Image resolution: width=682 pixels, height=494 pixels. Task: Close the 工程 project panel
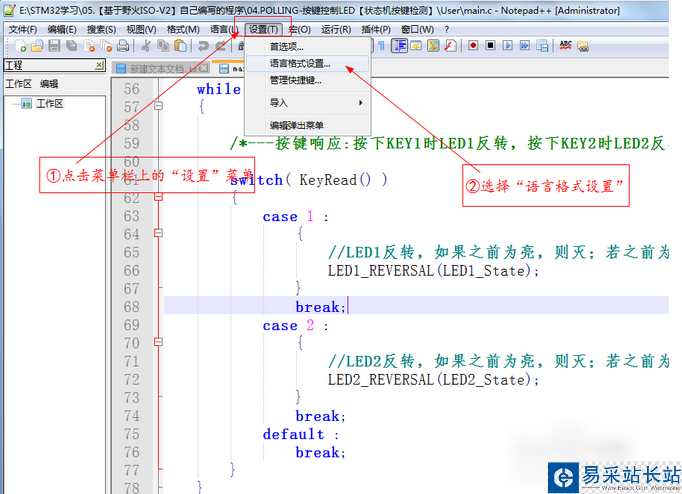98,65
